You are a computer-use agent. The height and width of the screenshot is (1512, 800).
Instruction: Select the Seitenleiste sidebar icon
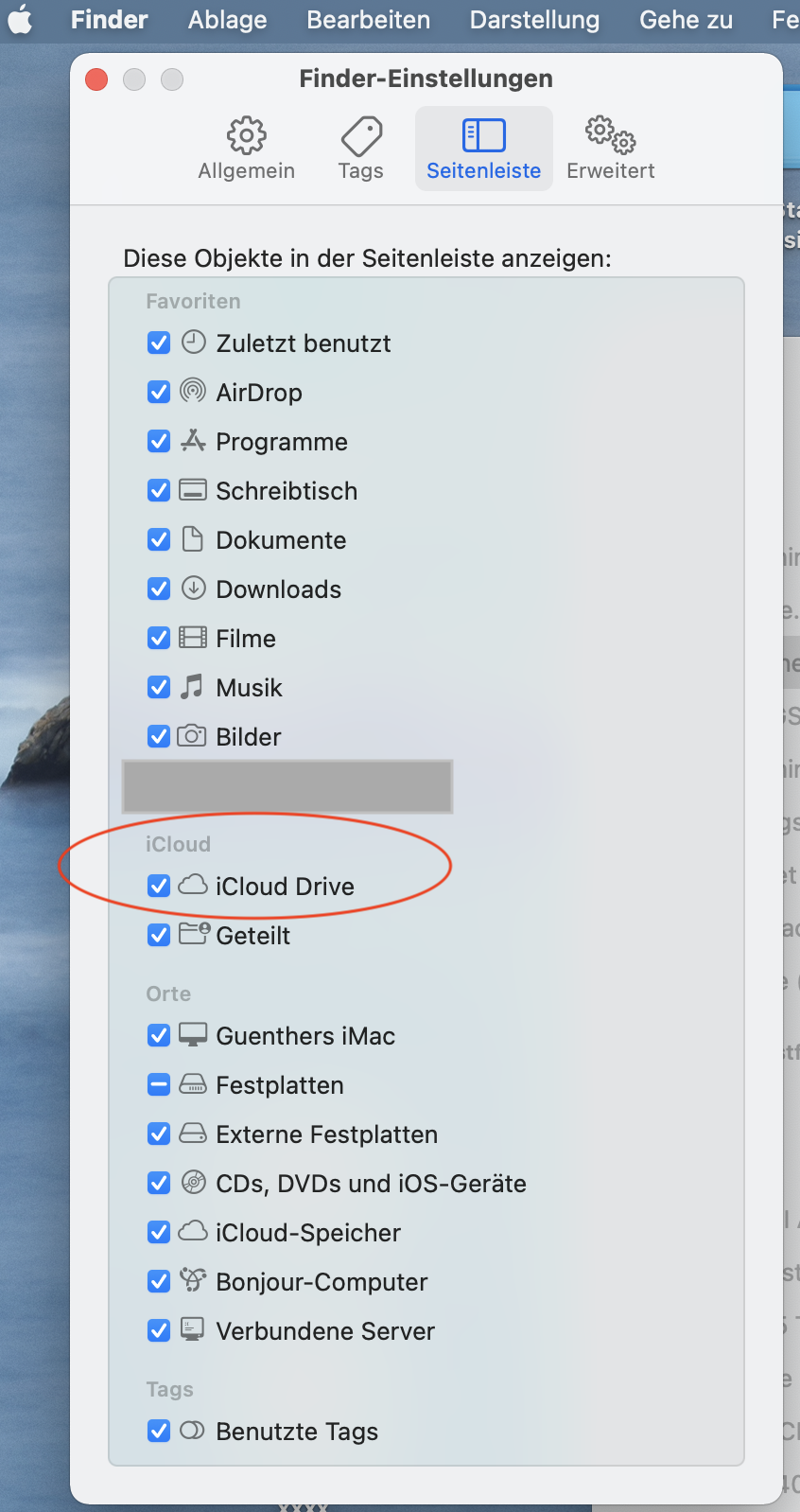point(483,136)
